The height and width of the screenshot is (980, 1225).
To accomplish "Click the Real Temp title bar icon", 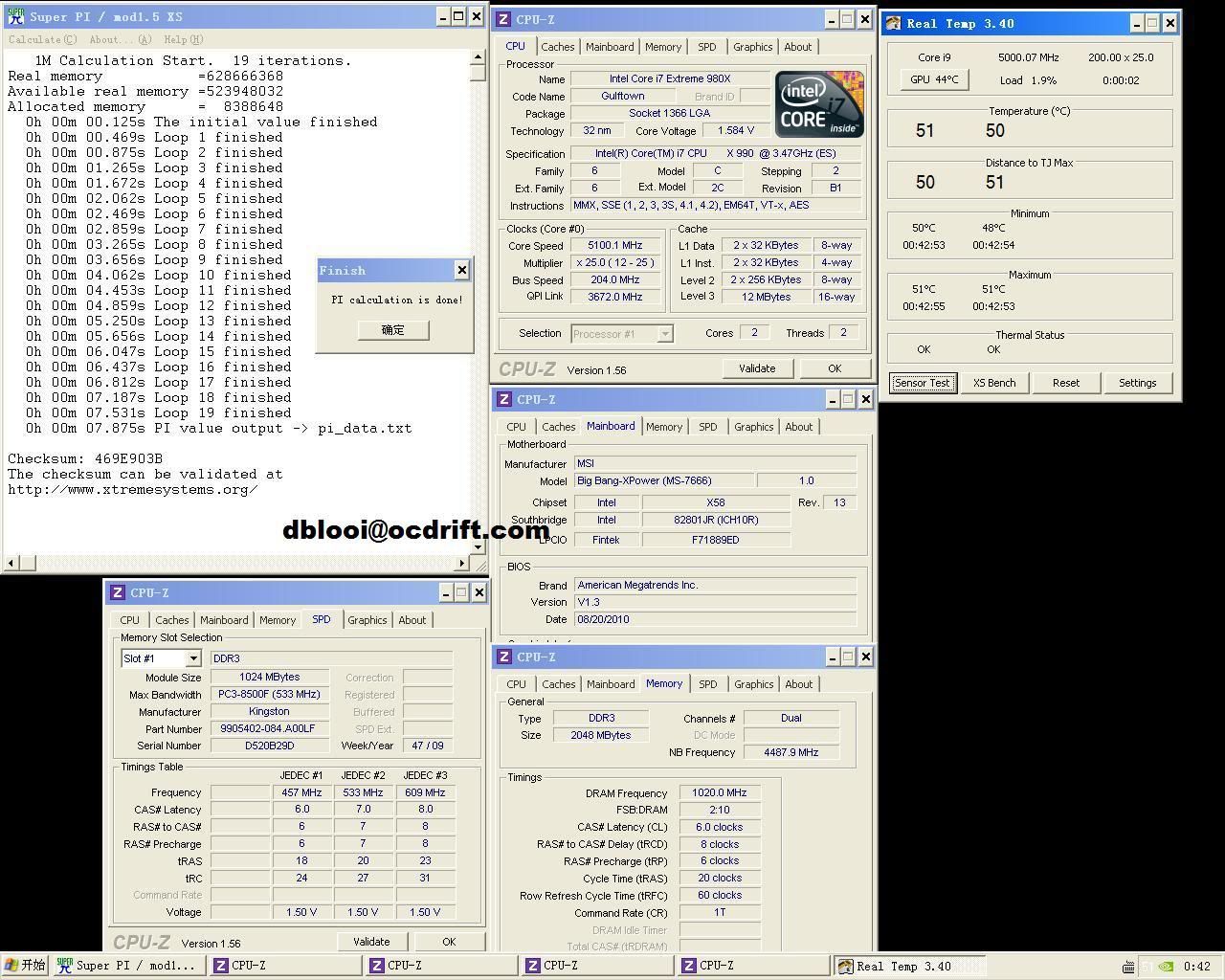I will click(893, 24).
